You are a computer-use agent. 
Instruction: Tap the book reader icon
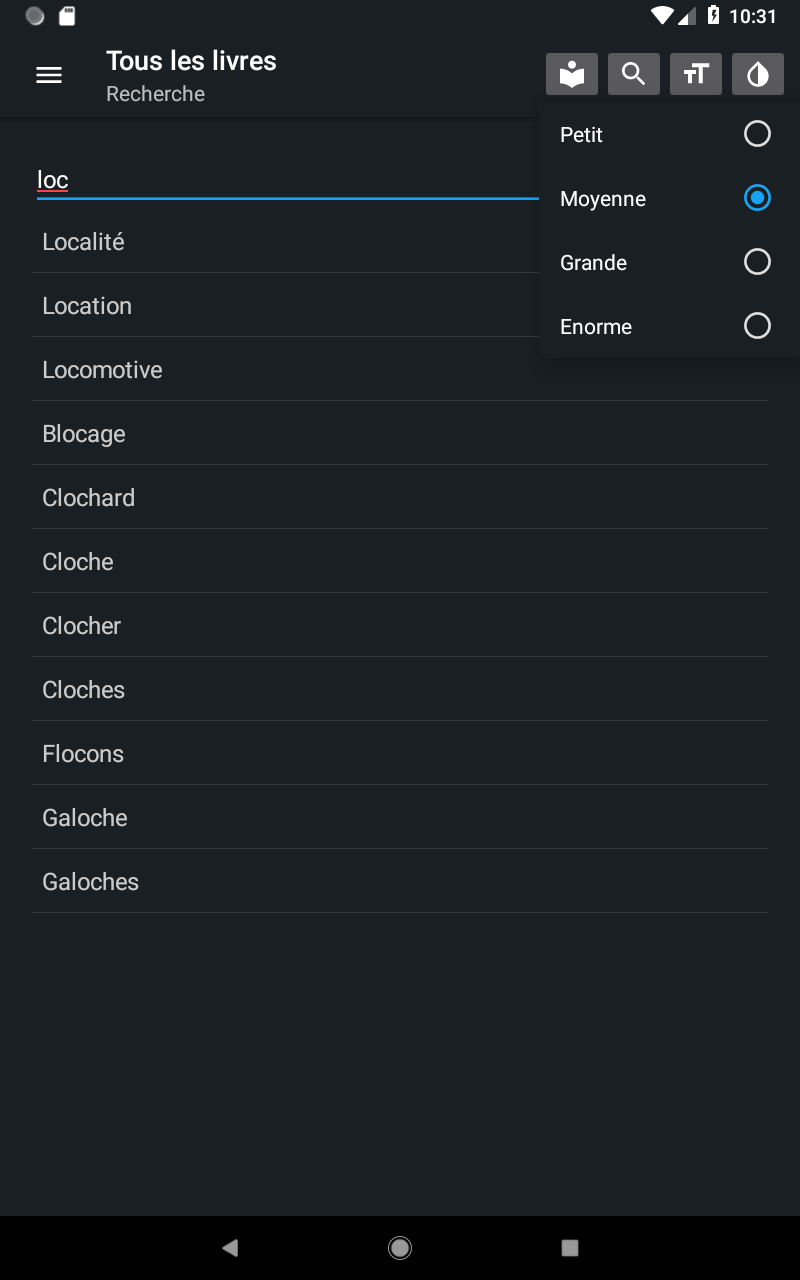click(572, 75)
